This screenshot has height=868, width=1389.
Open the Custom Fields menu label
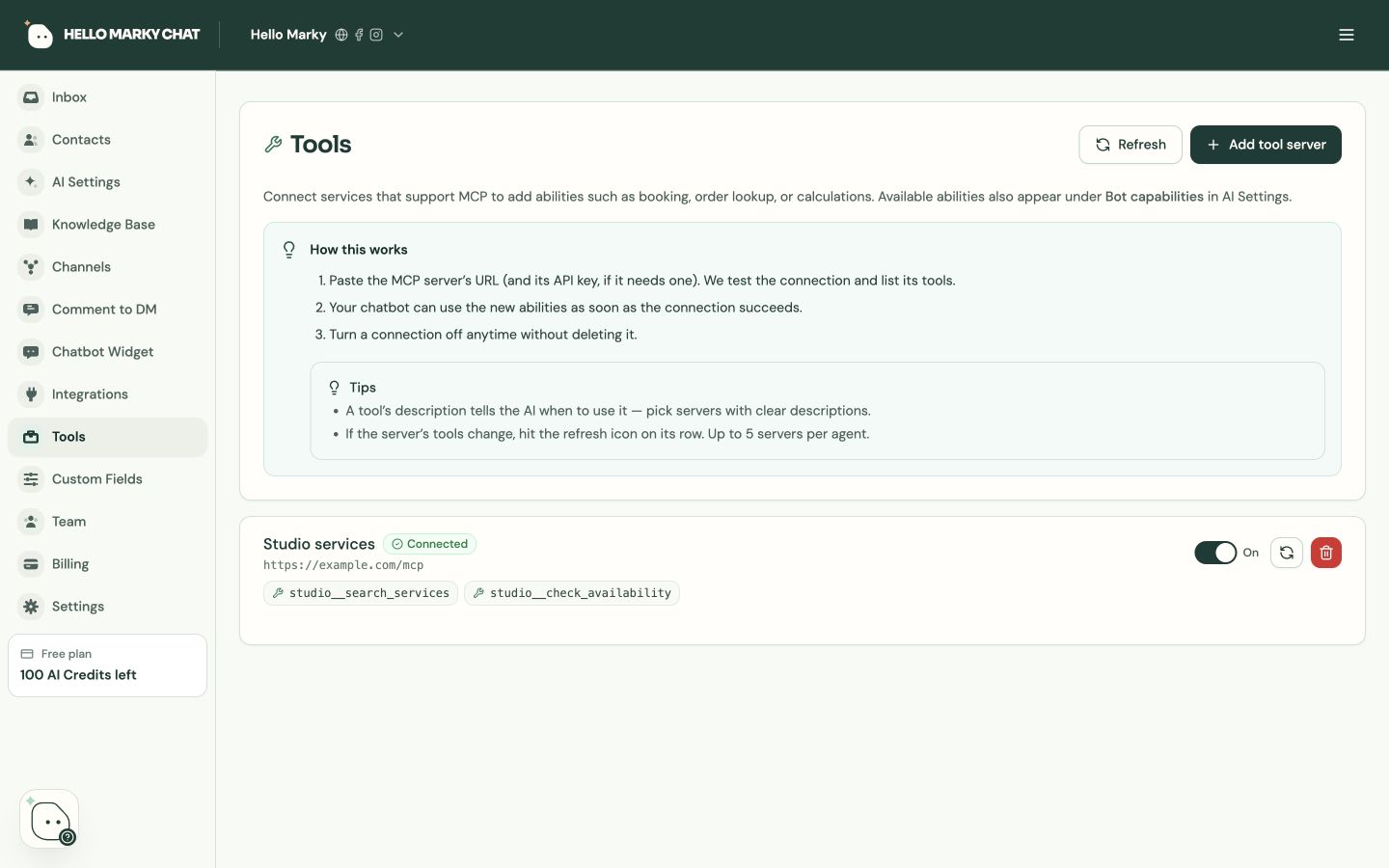click(97, 479)
